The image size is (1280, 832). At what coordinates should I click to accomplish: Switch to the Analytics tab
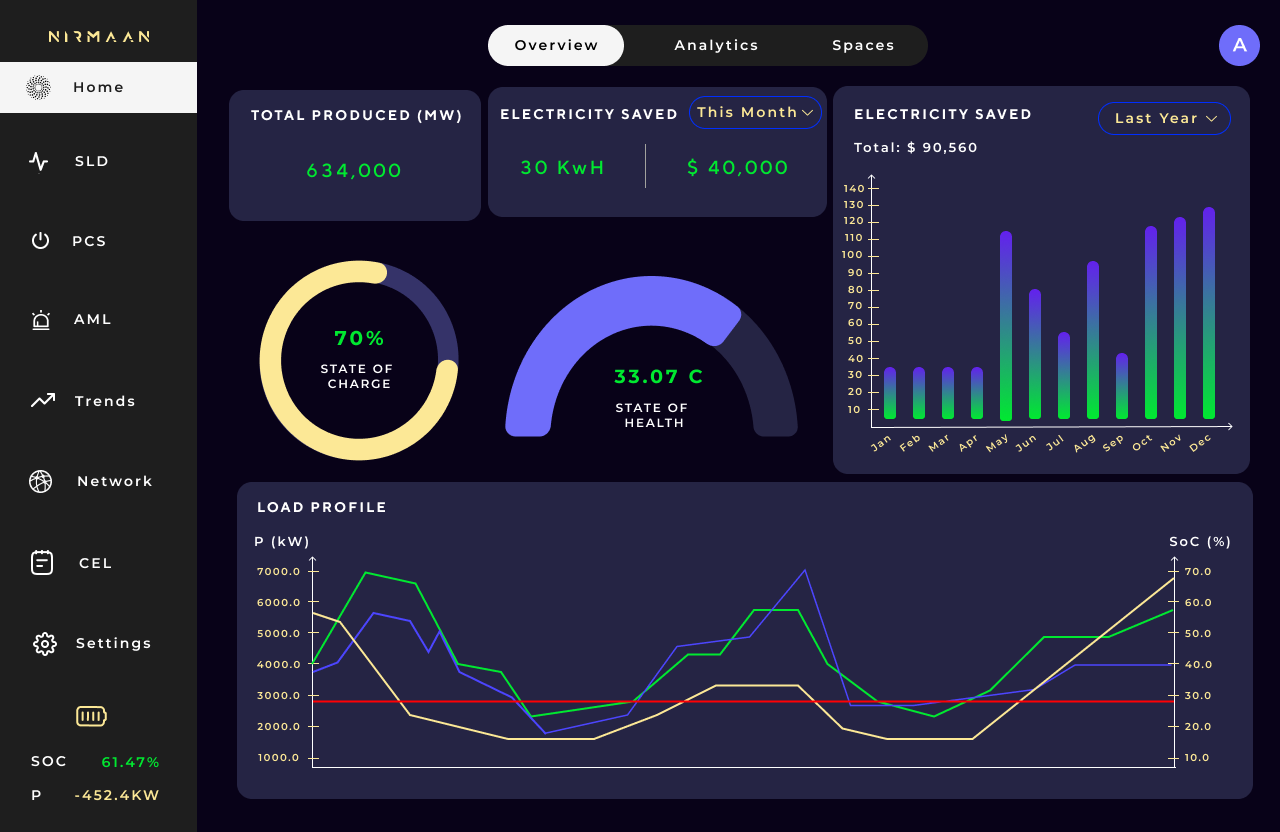click(716, 45)
